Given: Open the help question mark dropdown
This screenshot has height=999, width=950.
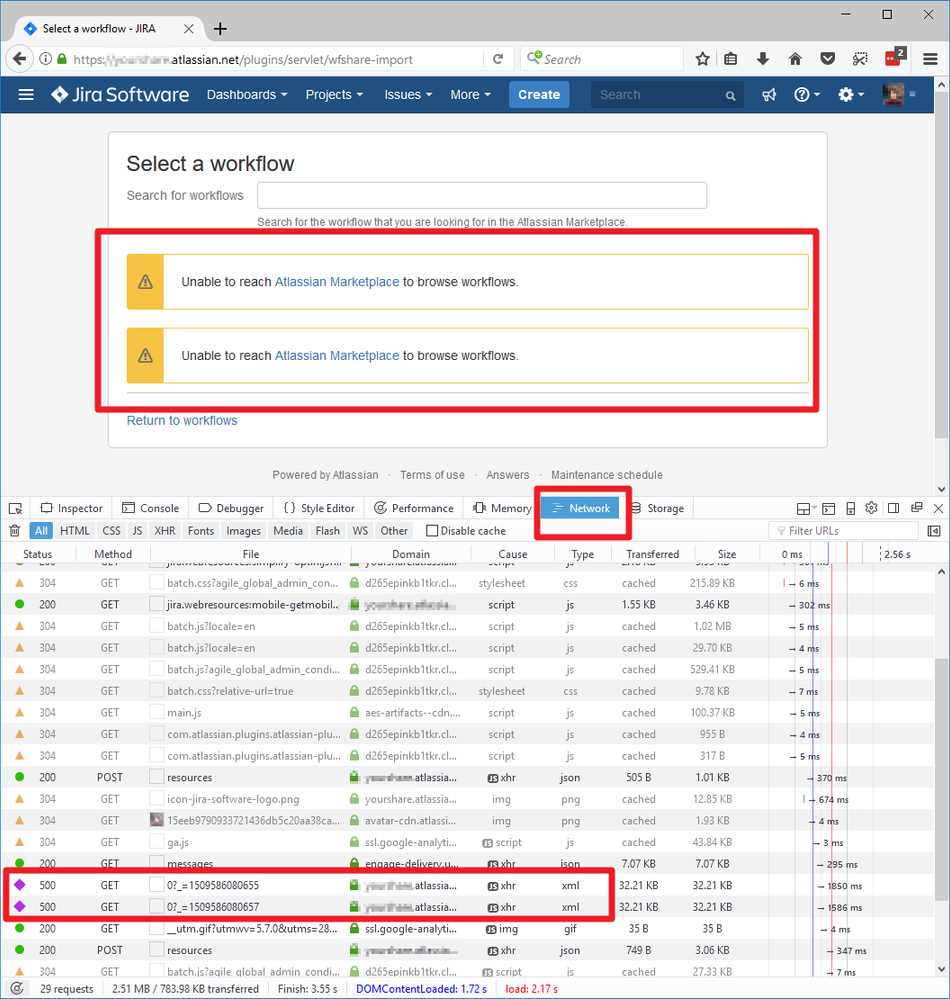Looking at the screenshot, I should tap(807, 95).
